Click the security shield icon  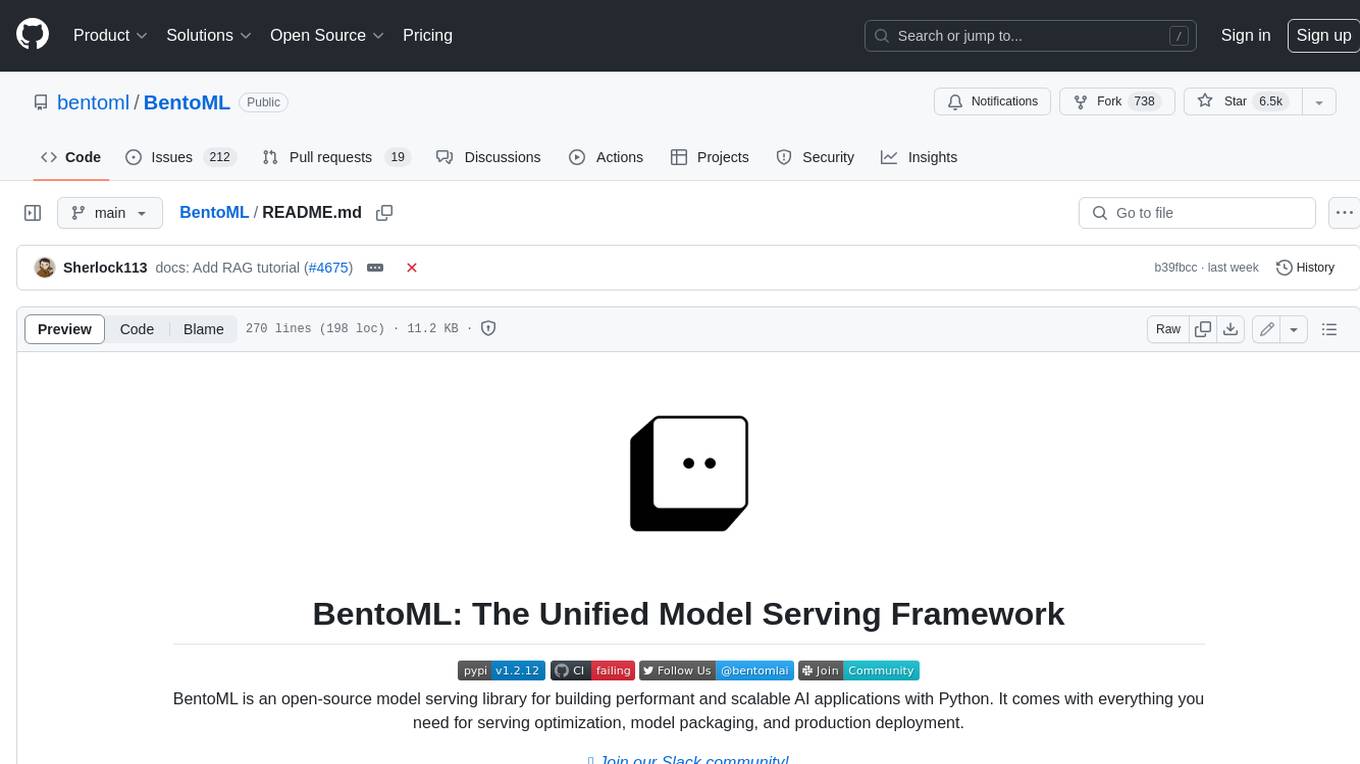[488, 328]
